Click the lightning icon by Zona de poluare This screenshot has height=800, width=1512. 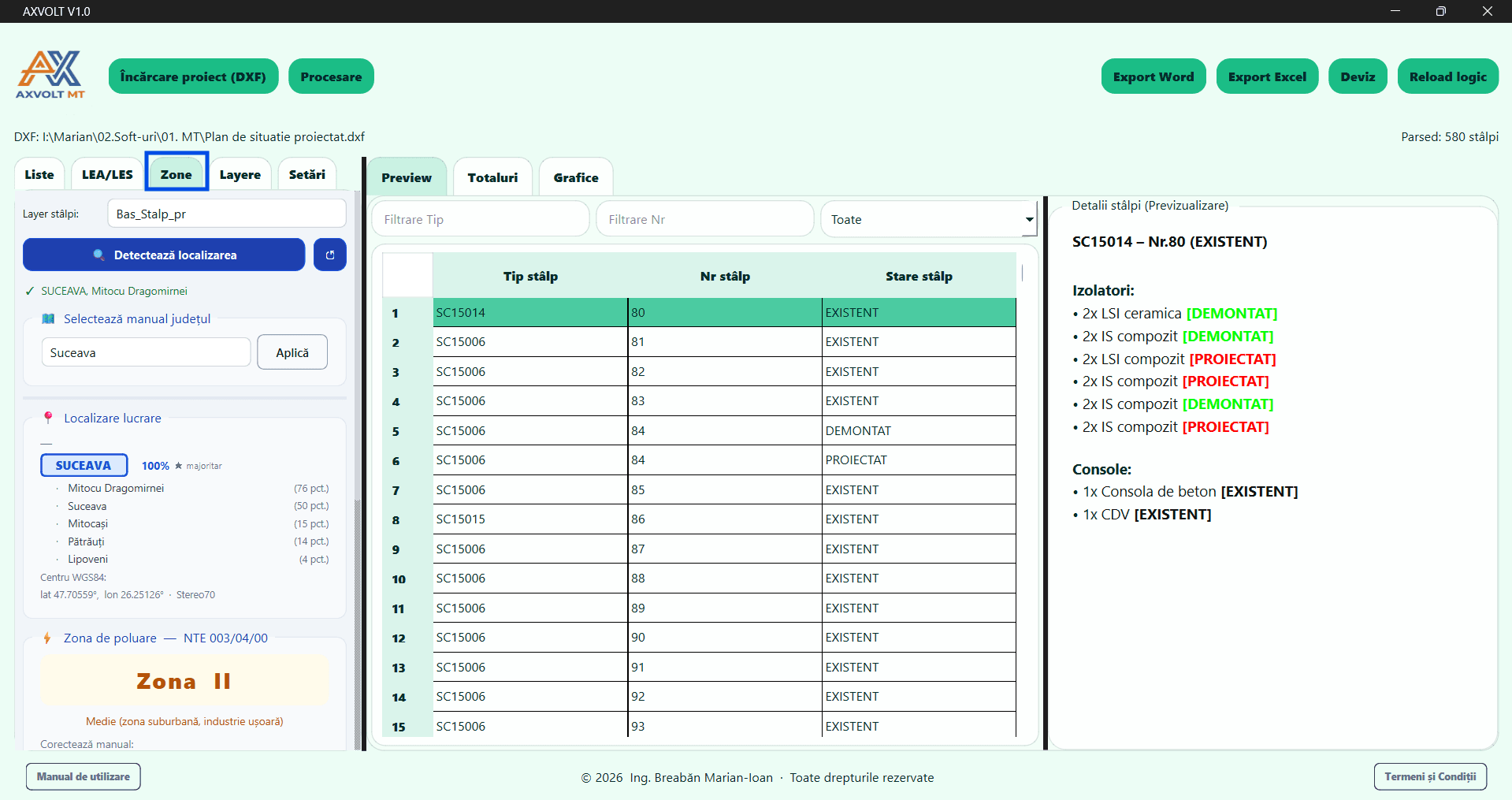[x=47, y=638]
